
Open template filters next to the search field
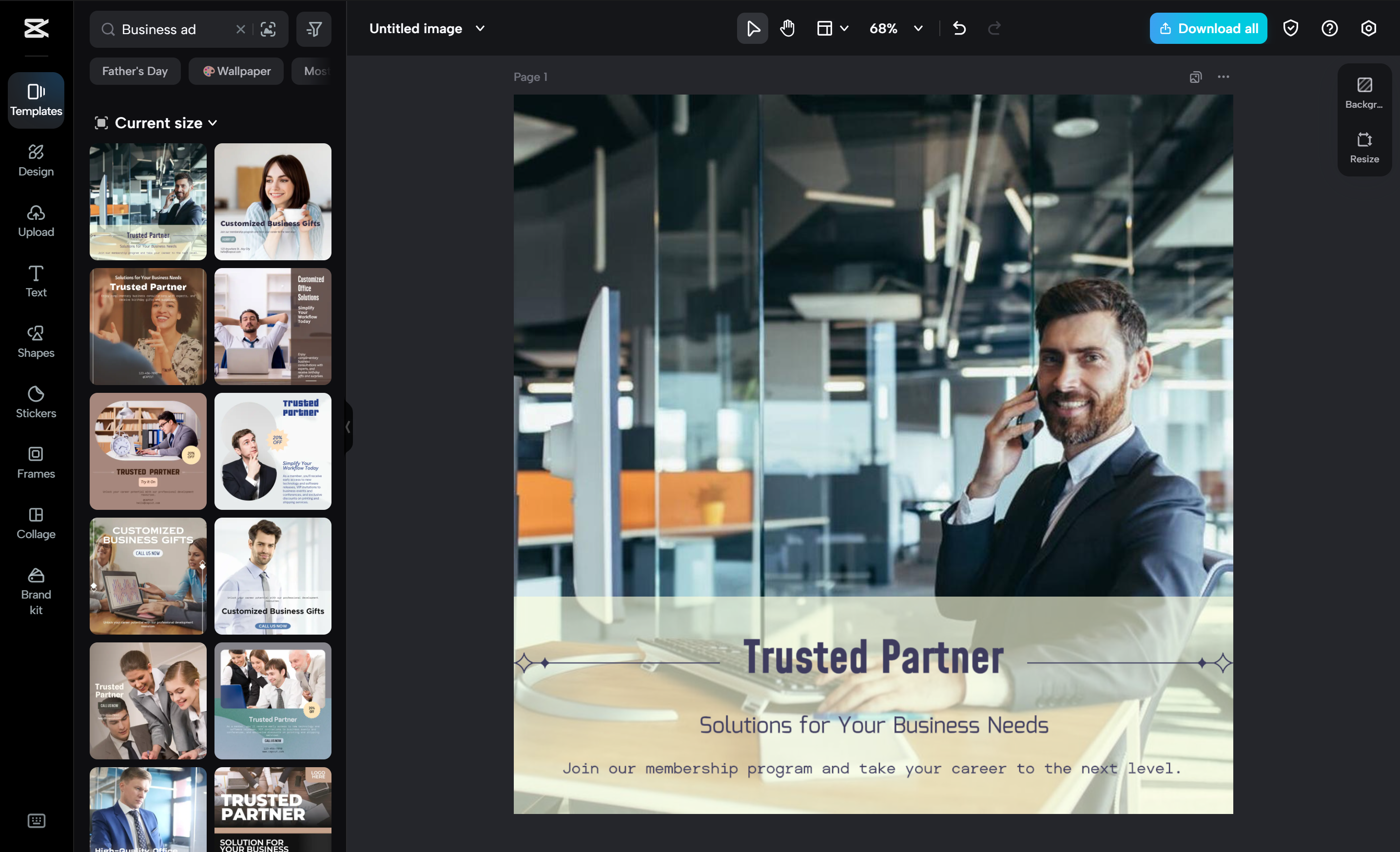pyautogui.click(x=313, y=29)
